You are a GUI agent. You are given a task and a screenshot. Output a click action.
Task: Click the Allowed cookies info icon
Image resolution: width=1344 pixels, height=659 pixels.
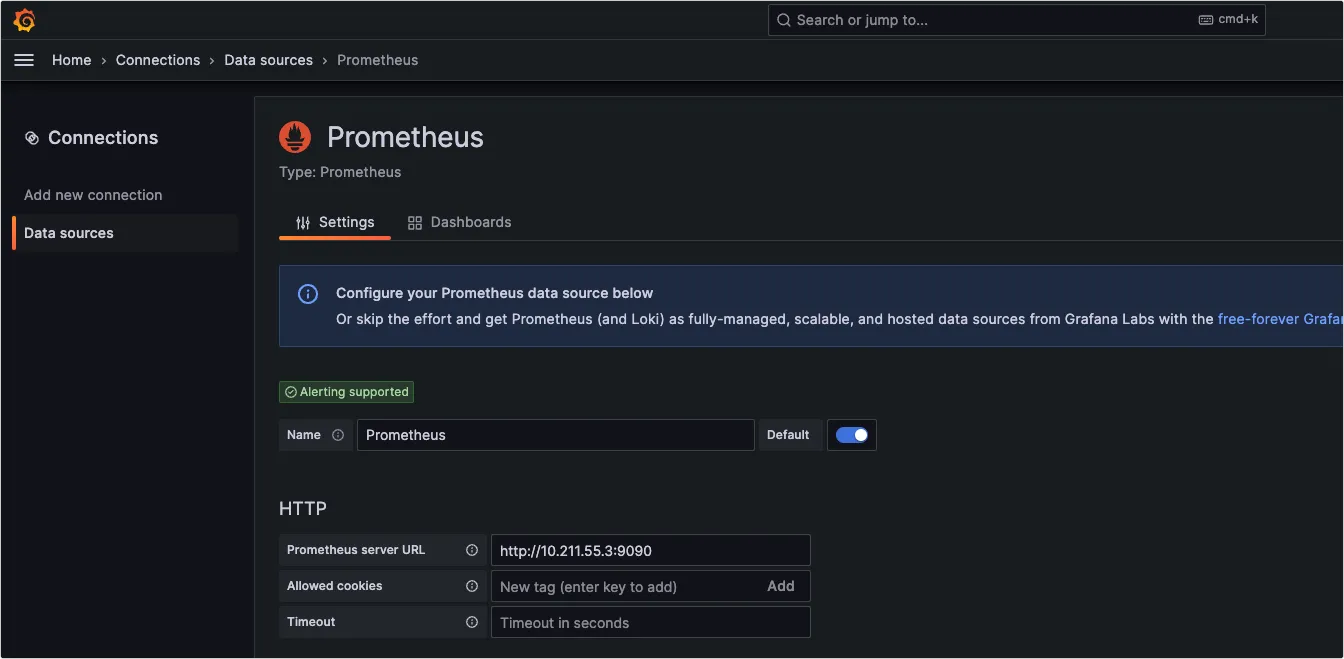tap(472, 586)
